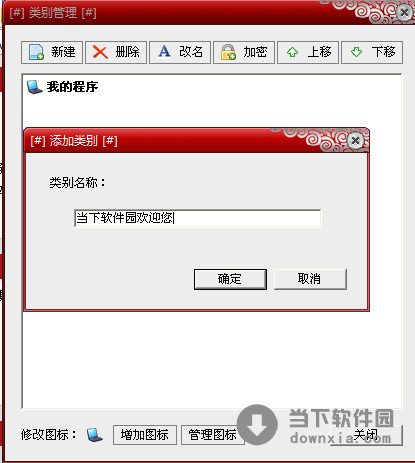The width and height of the screenshot is (415, 463).
Task: Click the 加密 padlock icon
Action: tap(228, 52)
